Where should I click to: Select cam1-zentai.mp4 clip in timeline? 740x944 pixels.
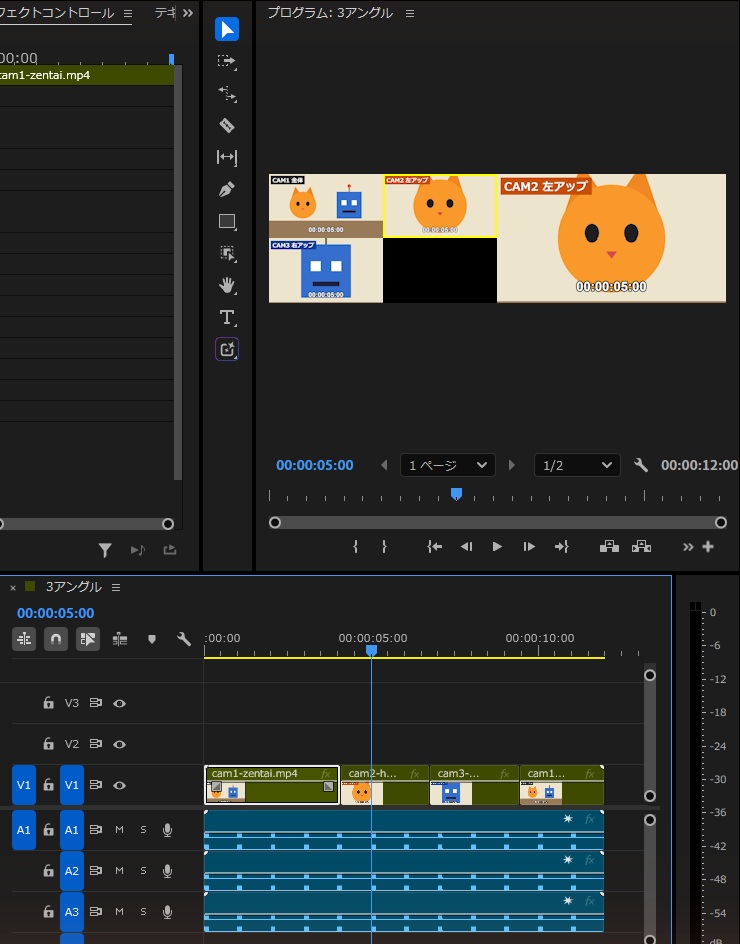272,785
